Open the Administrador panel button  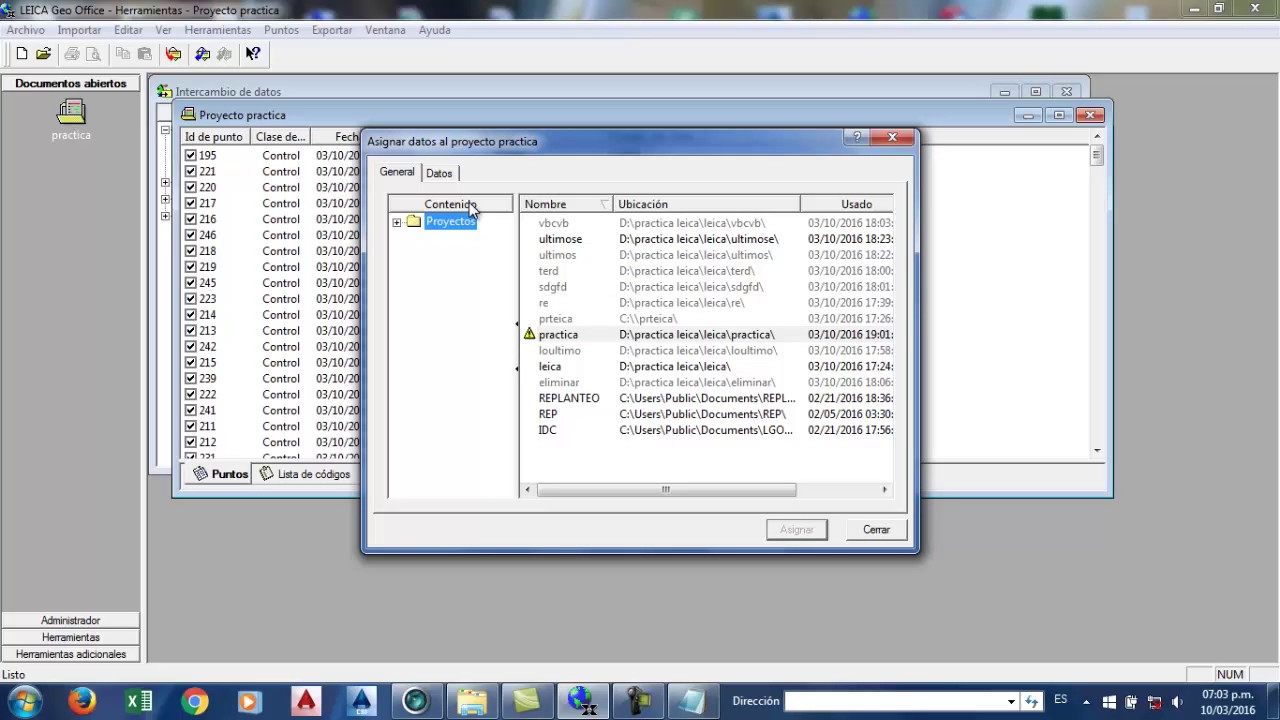click(x=71, y=620)
